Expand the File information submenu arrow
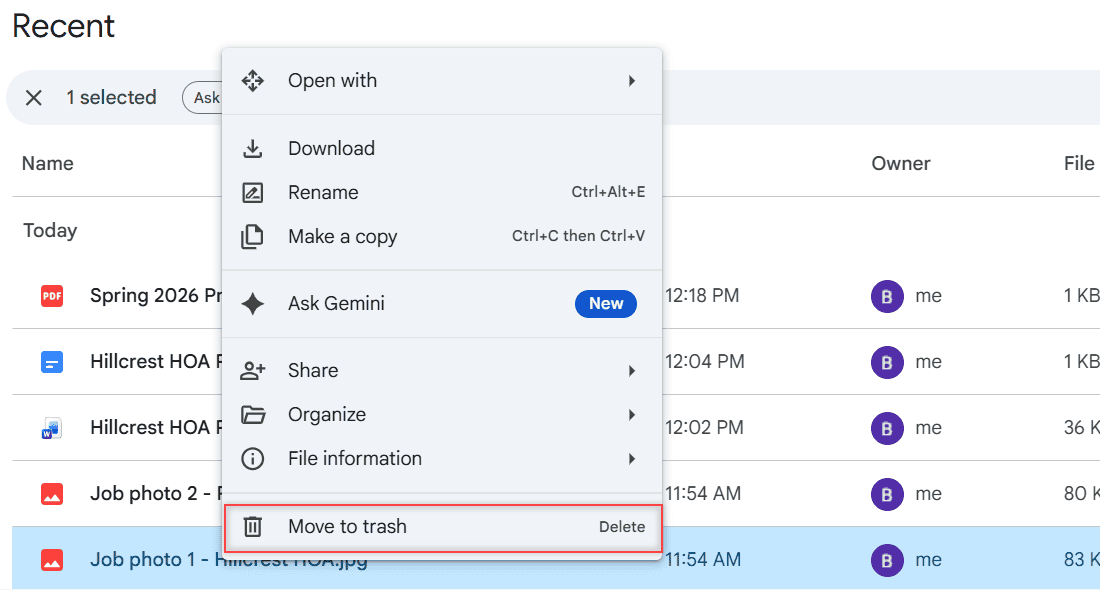The image size is (1100, 605). pyautogui.click(x=632, y=459)
